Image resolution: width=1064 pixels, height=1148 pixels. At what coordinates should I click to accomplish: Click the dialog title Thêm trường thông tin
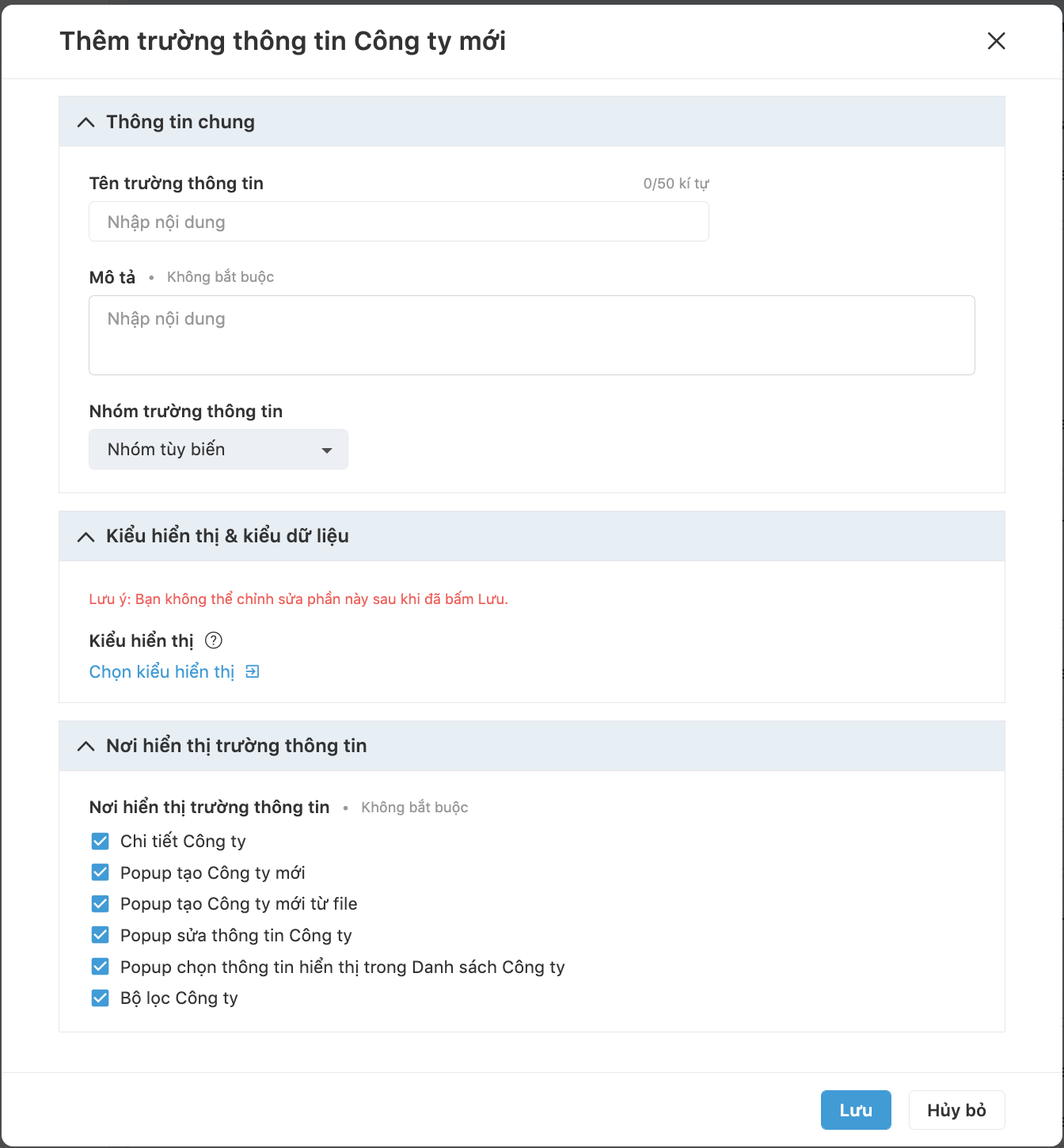pos(283,41)
